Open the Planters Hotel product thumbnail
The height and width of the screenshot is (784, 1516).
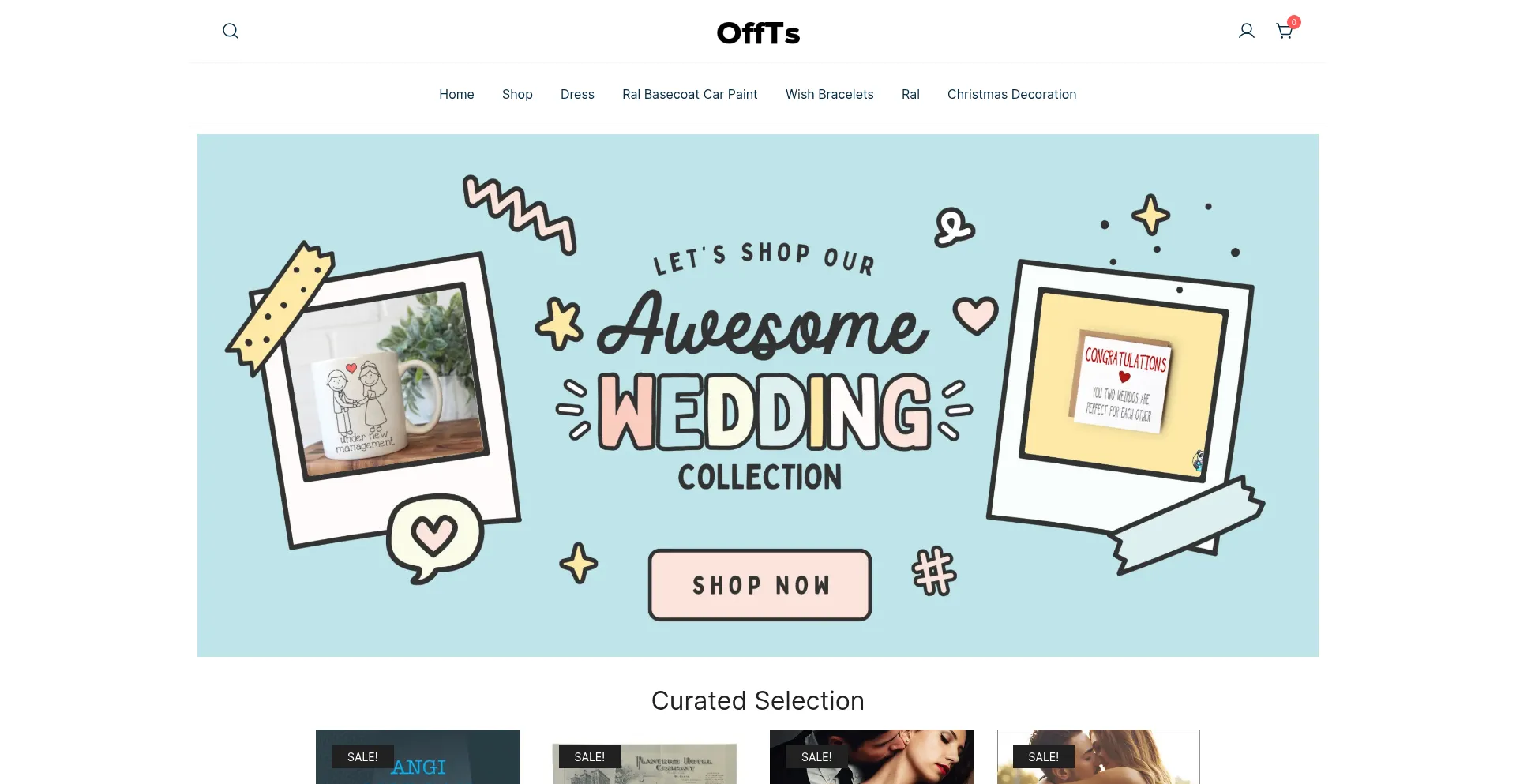pos(644,763)
